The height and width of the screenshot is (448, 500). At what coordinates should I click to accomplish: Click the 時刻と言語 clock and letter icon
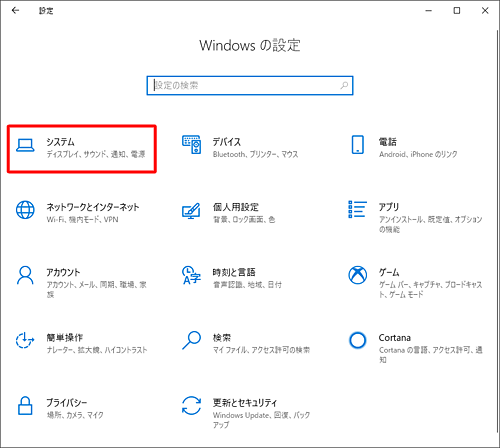[191, 275]
